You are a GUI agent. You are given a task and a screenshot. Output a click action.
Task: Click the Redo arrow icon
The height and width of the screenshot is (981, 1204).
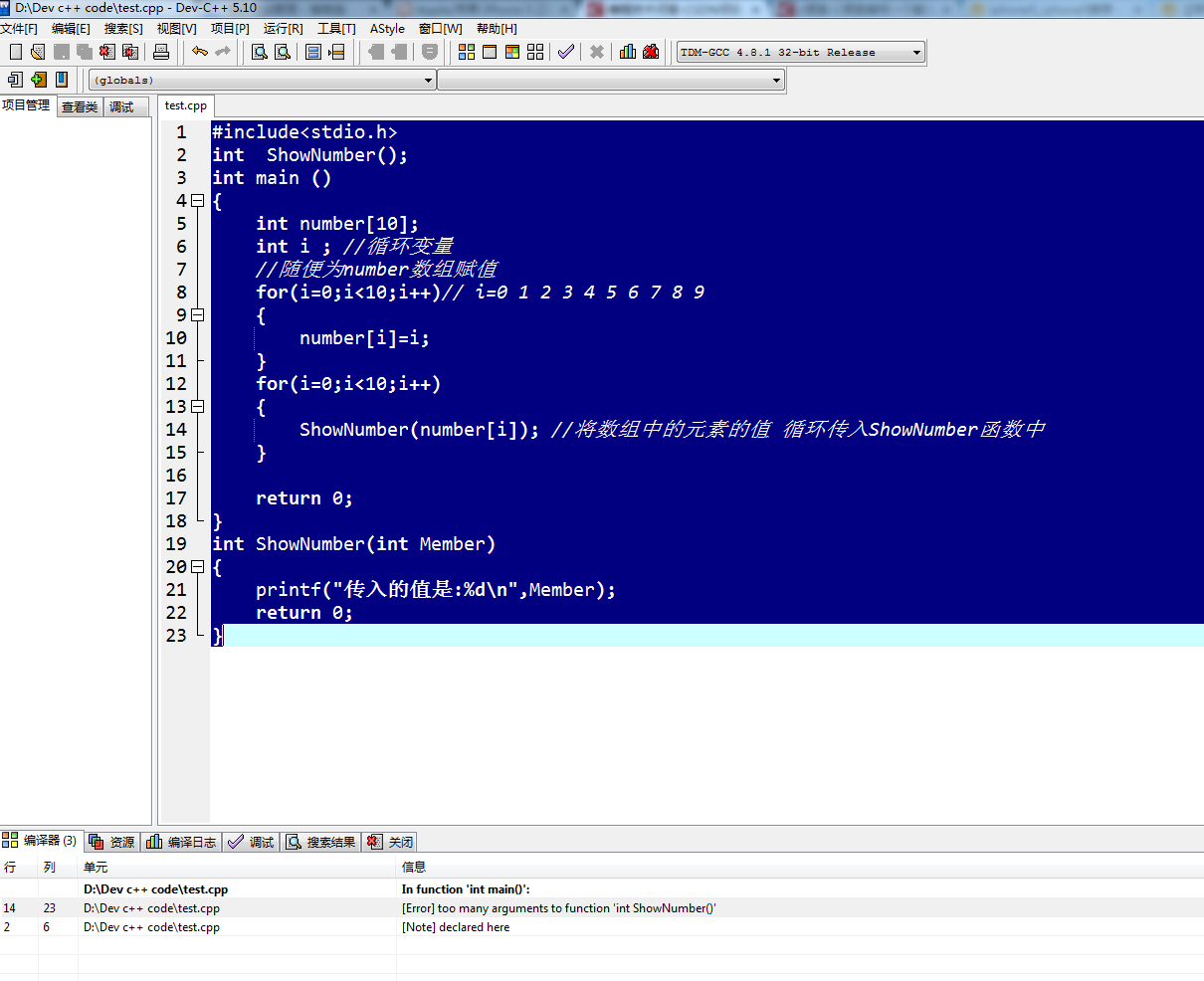223,52
